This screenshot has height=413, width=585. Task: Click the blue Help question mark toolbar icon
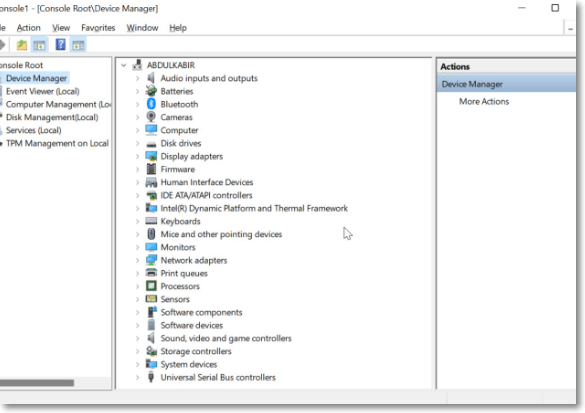pos(60,45)
